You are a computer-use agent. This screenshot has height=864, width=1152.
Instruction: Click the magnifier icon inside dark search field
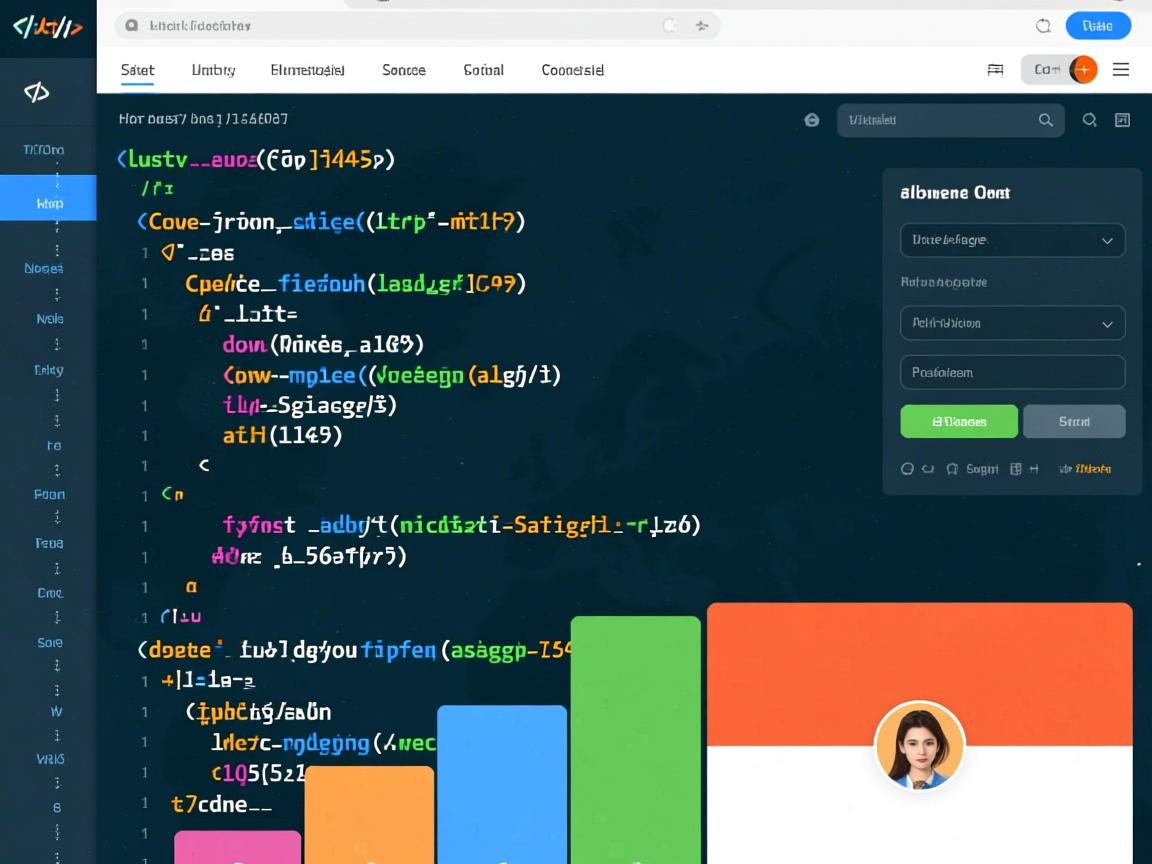click(x=1046, y=120)
